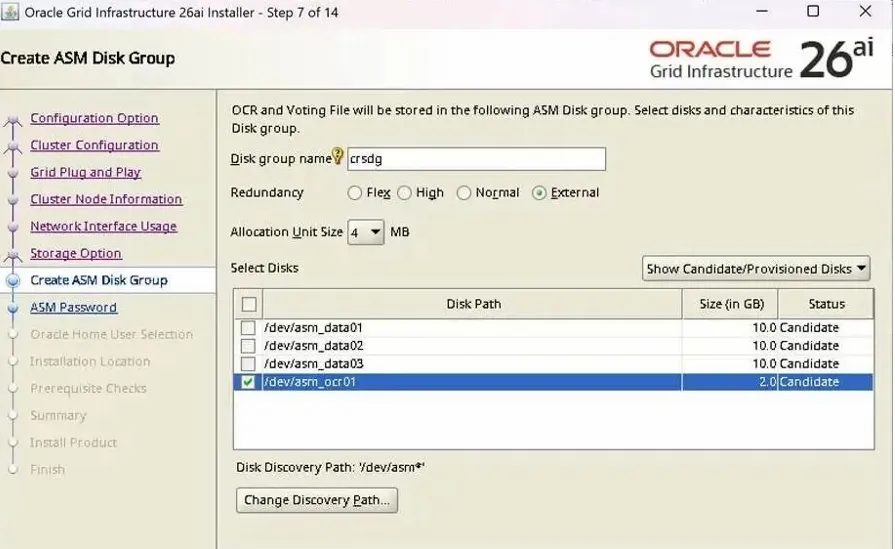Viewport: 895px width, 549px height.
Task: Click the Candidate status of asm_data02
Action: (809, 346)
